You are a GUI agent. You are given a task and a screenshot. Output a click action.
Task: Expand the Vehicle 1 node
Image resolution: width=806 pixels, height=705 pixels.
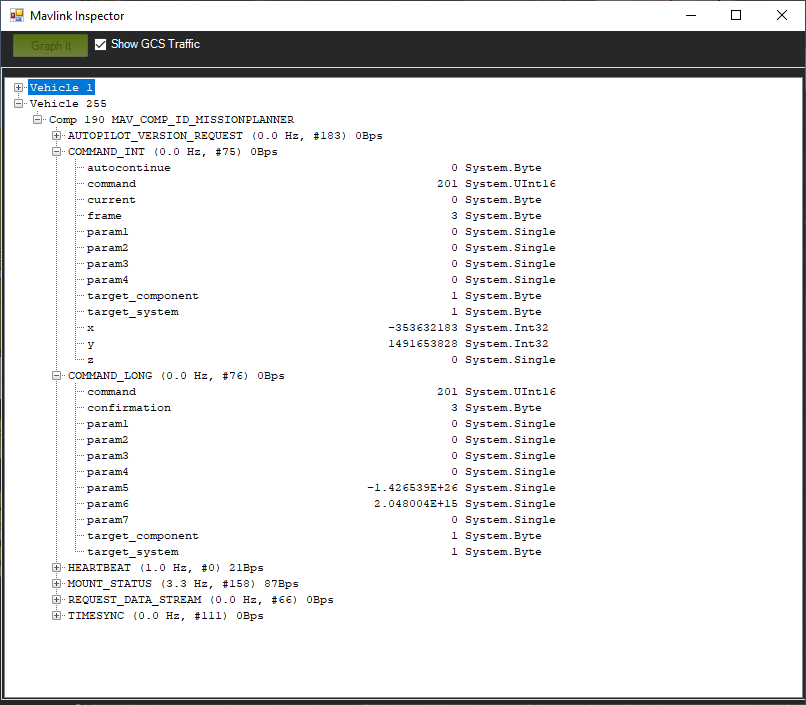19,87
